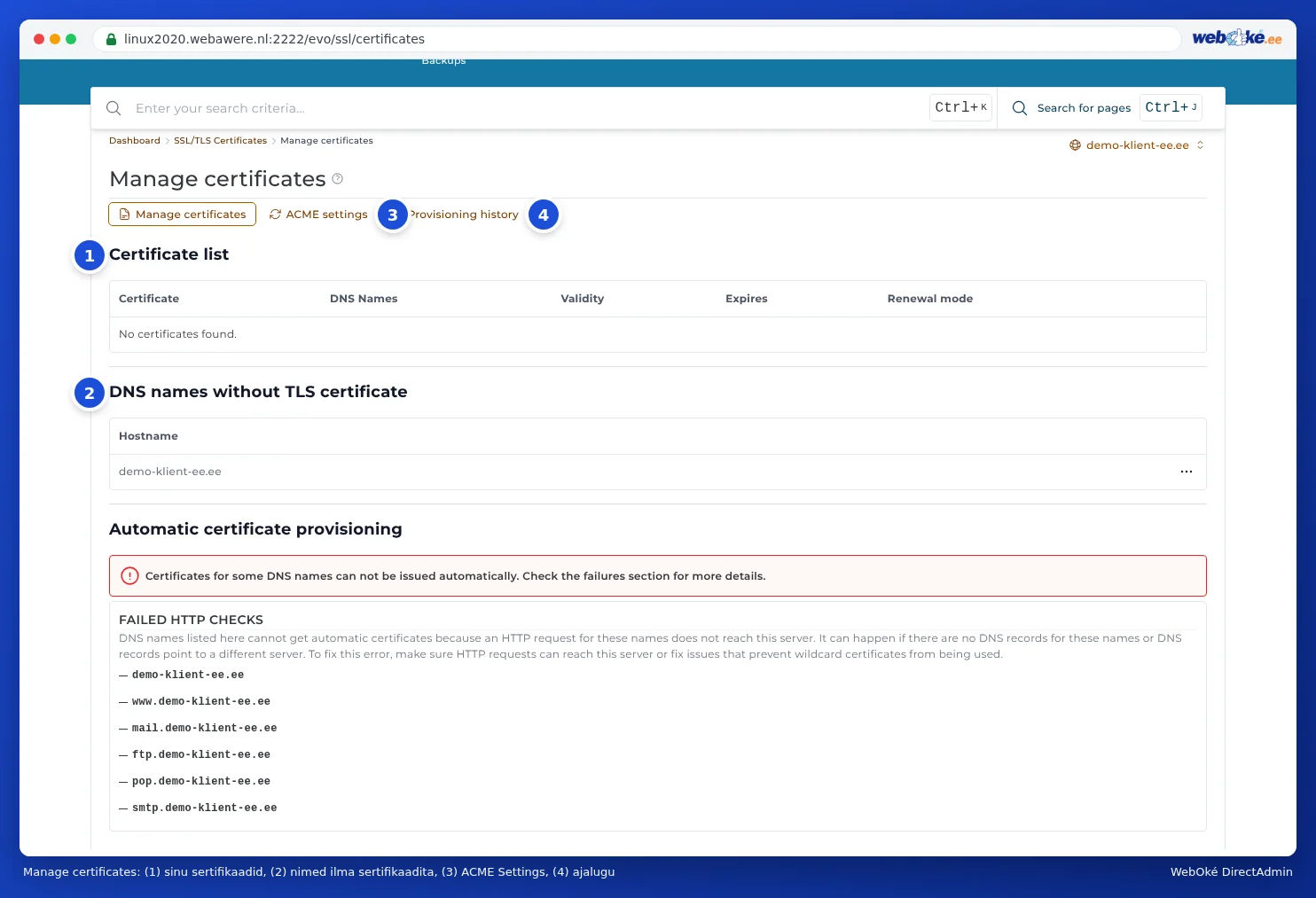Click the Certificate column header

(149, 299)
